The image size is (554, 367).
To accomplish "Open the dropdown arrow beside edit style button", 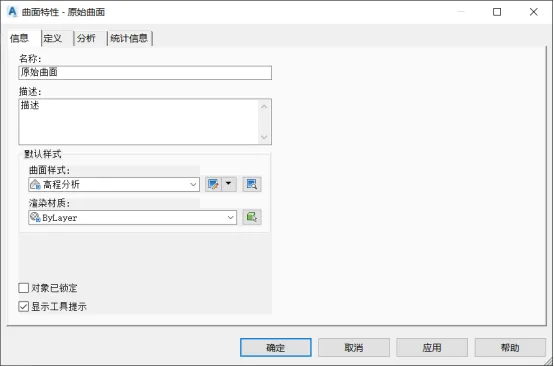I will tap(229, 184).
